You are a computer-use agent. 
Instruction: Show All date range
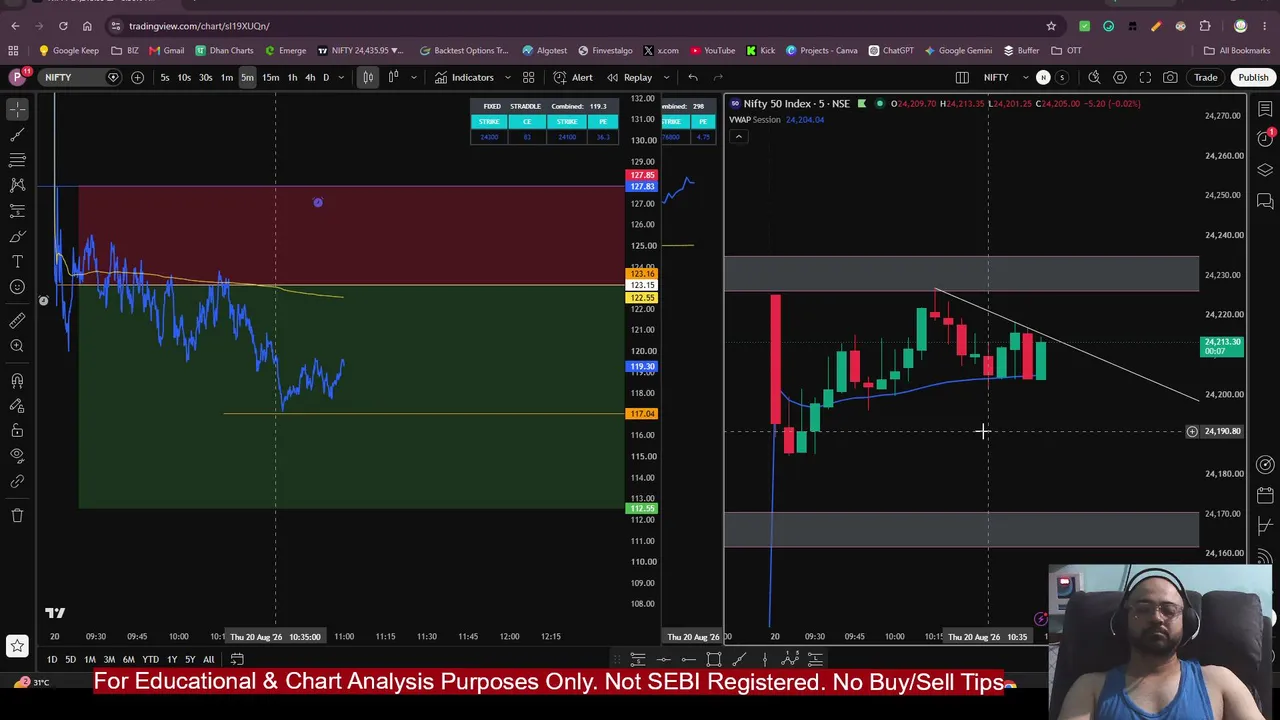point(208,659)
